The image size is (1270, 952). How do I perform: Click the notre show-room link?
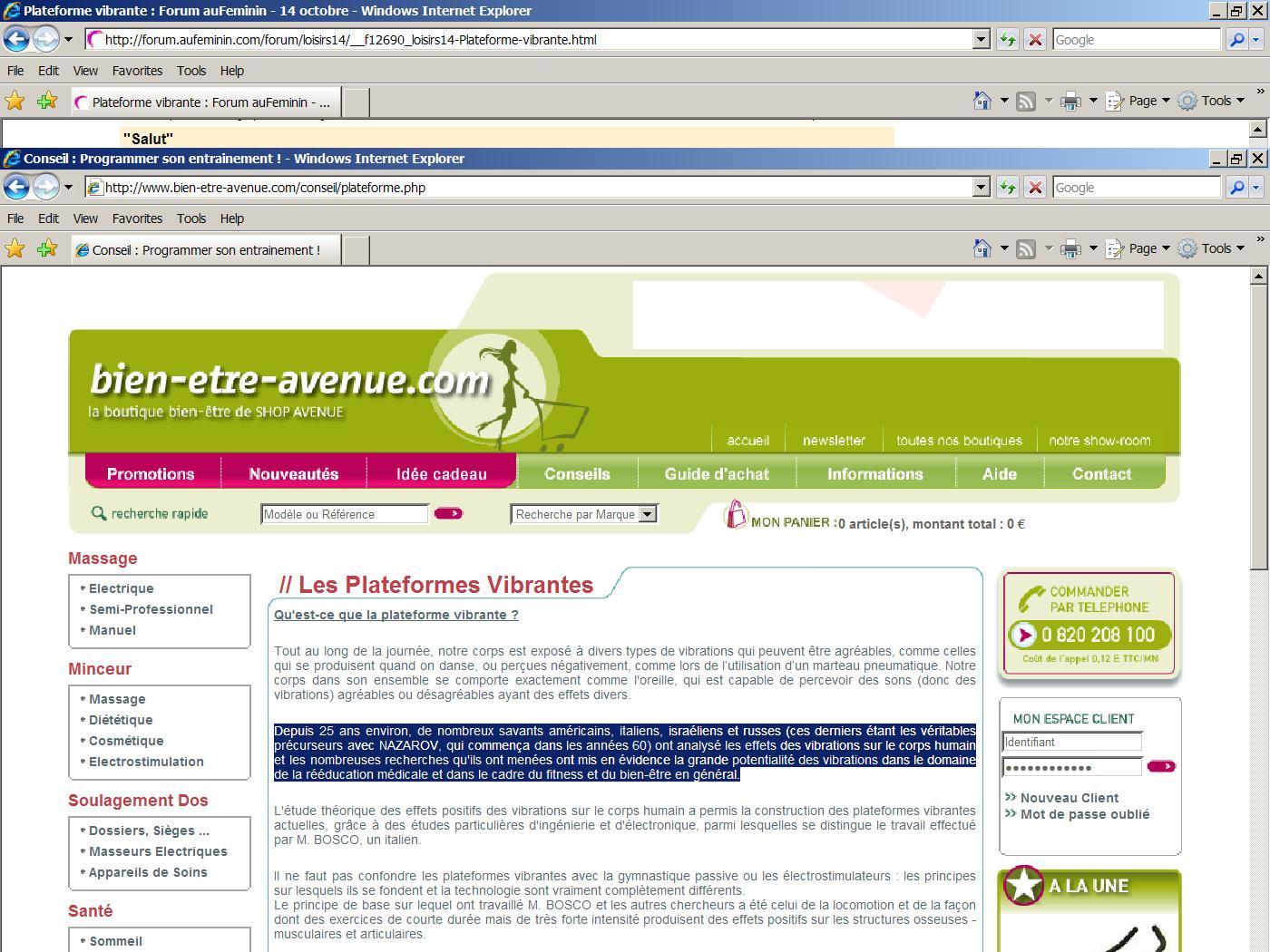pyautogui.click(x=1099, y=441)
